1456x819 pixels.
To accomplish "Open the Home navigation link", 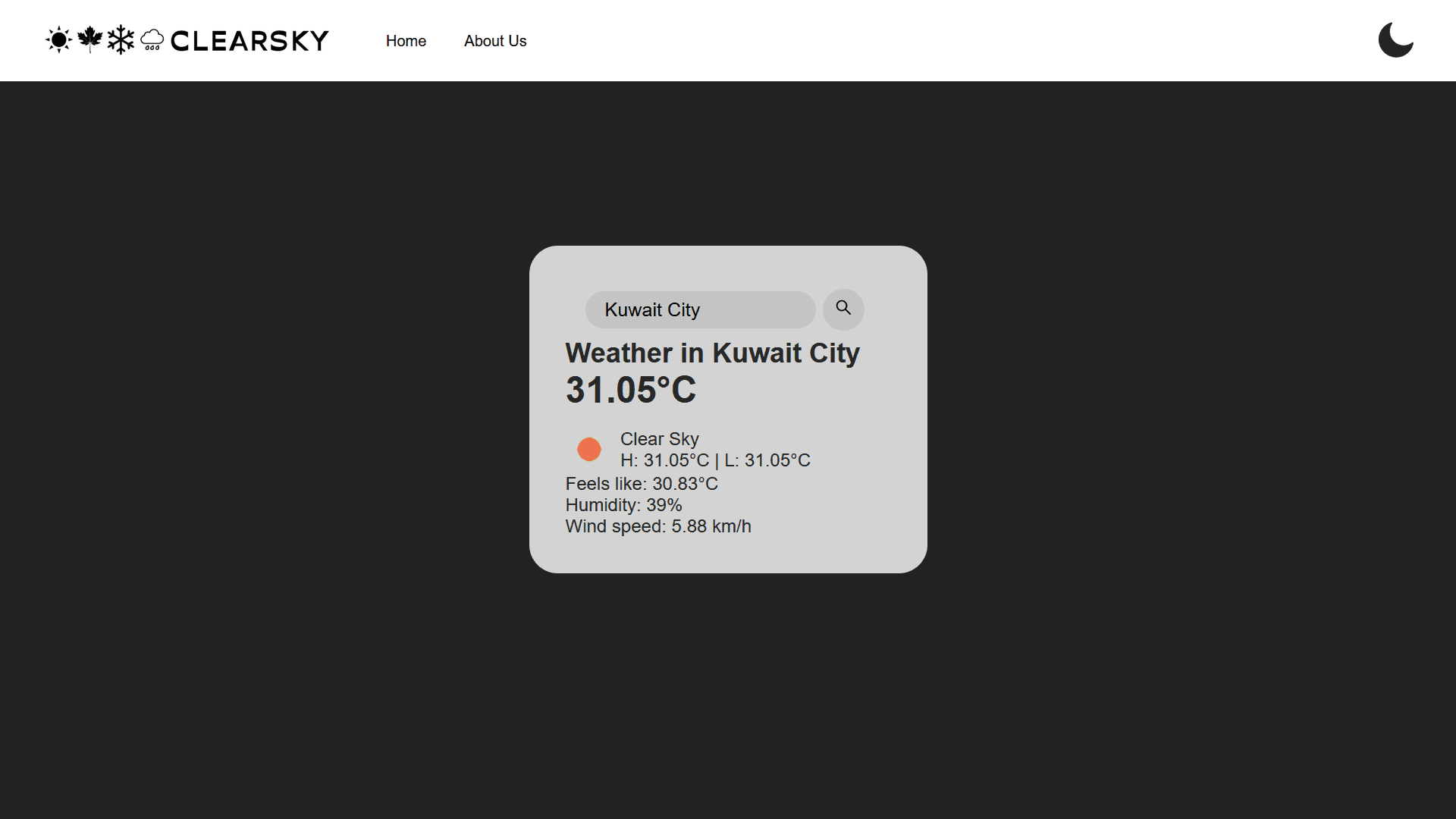I will click(406, 41).
